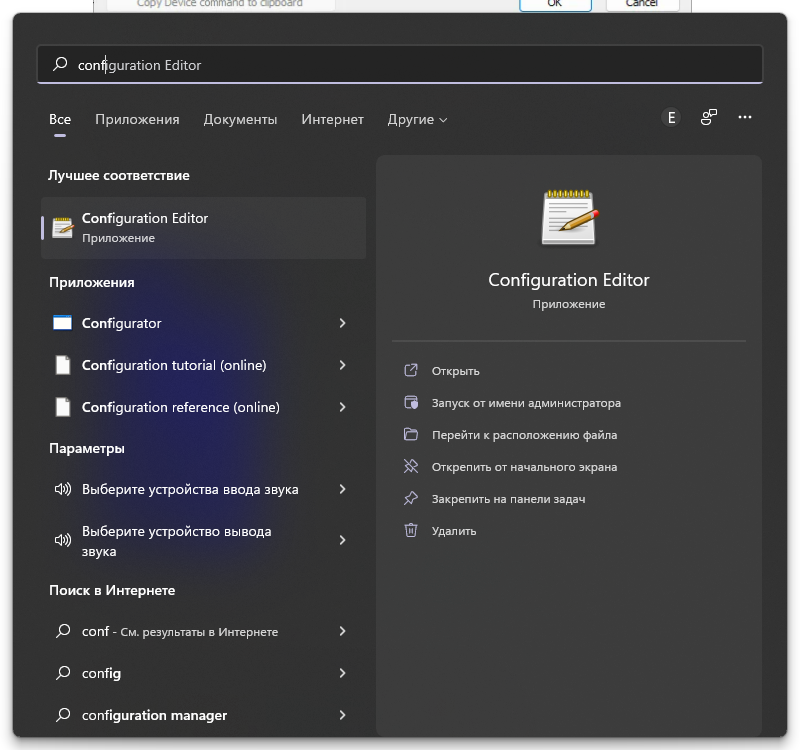Switch to the Документы tab
800x750 pixels.
(x=240, y=119)
